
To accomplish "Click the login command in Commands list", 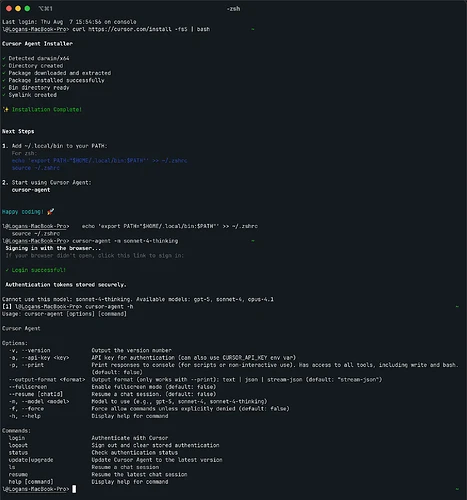I will pyautogui.click(x=17, y=438).
